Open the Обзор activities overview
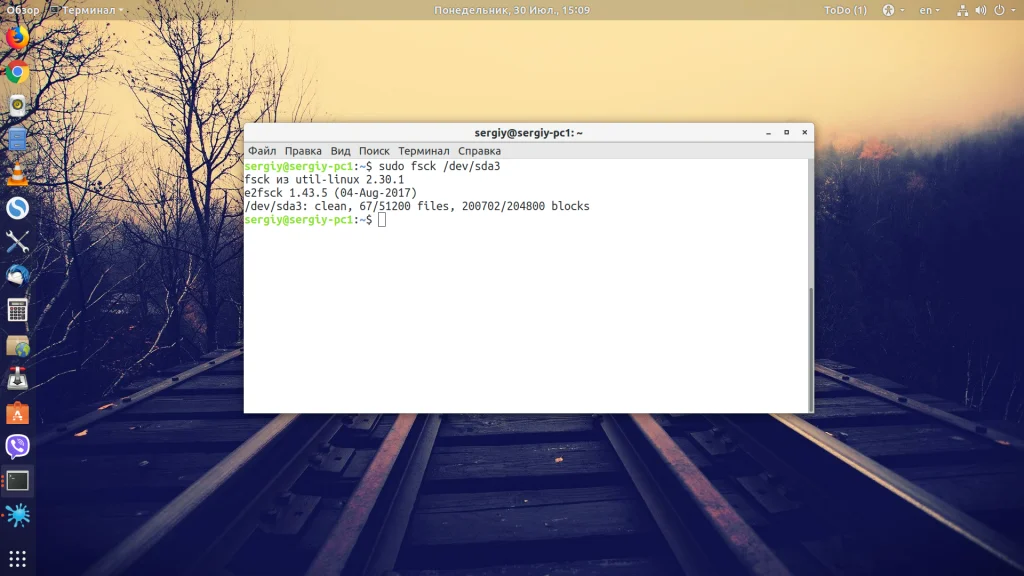 pyautogui.click(x=23, y=10)
